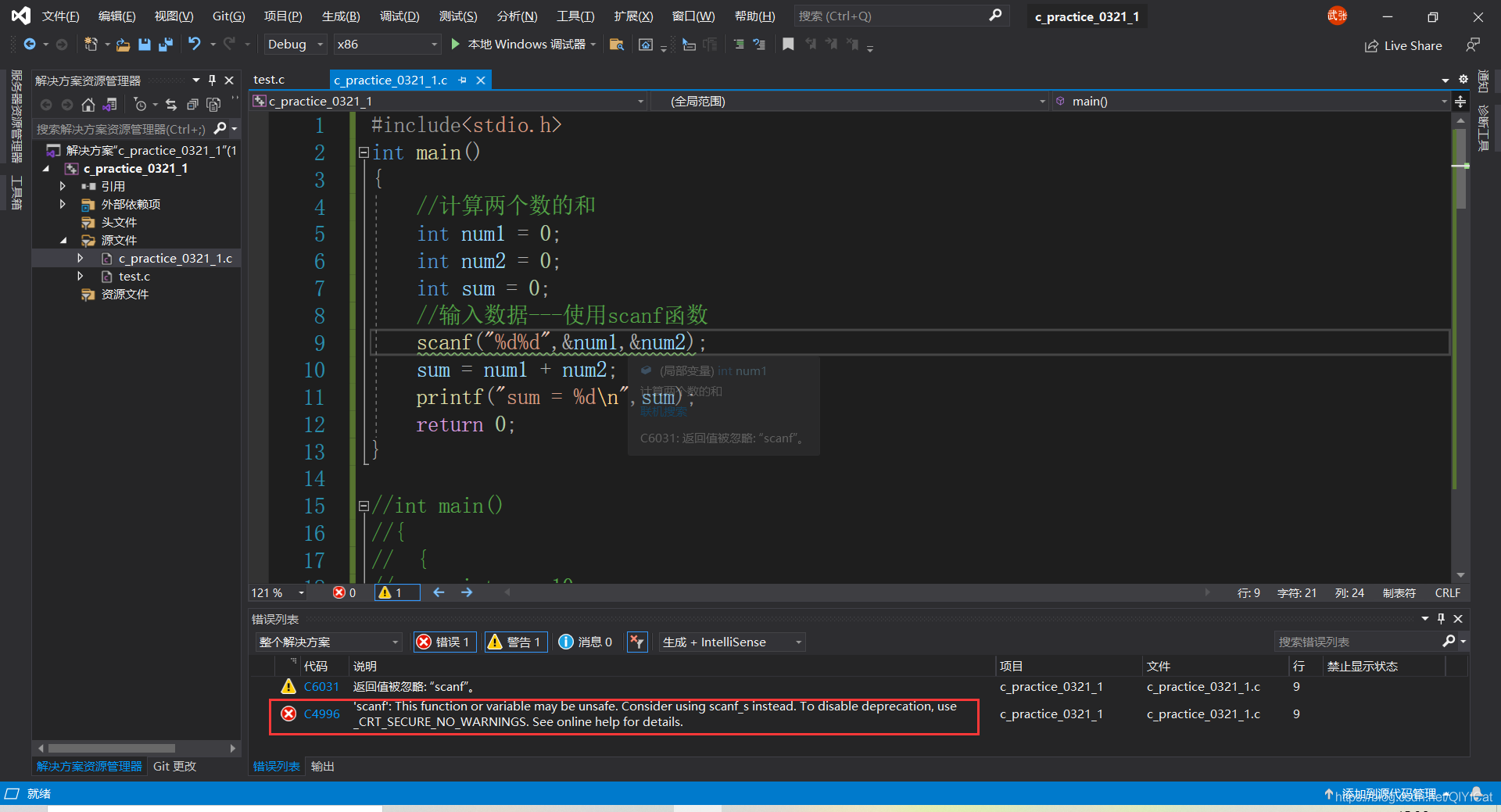
Task: Click the Save All toolbar icon
Action: pos(166,45)
